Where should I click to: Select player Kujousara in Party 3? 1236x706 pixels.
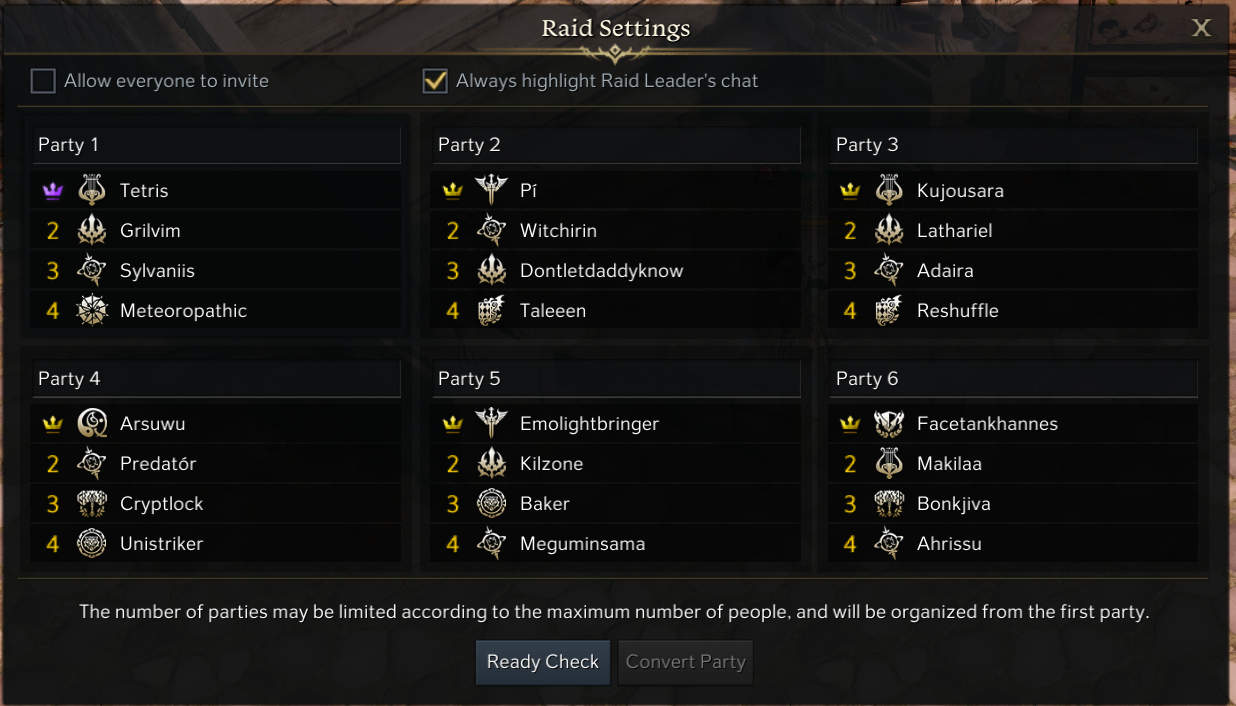pyautogui.click(x=960, y=191)
